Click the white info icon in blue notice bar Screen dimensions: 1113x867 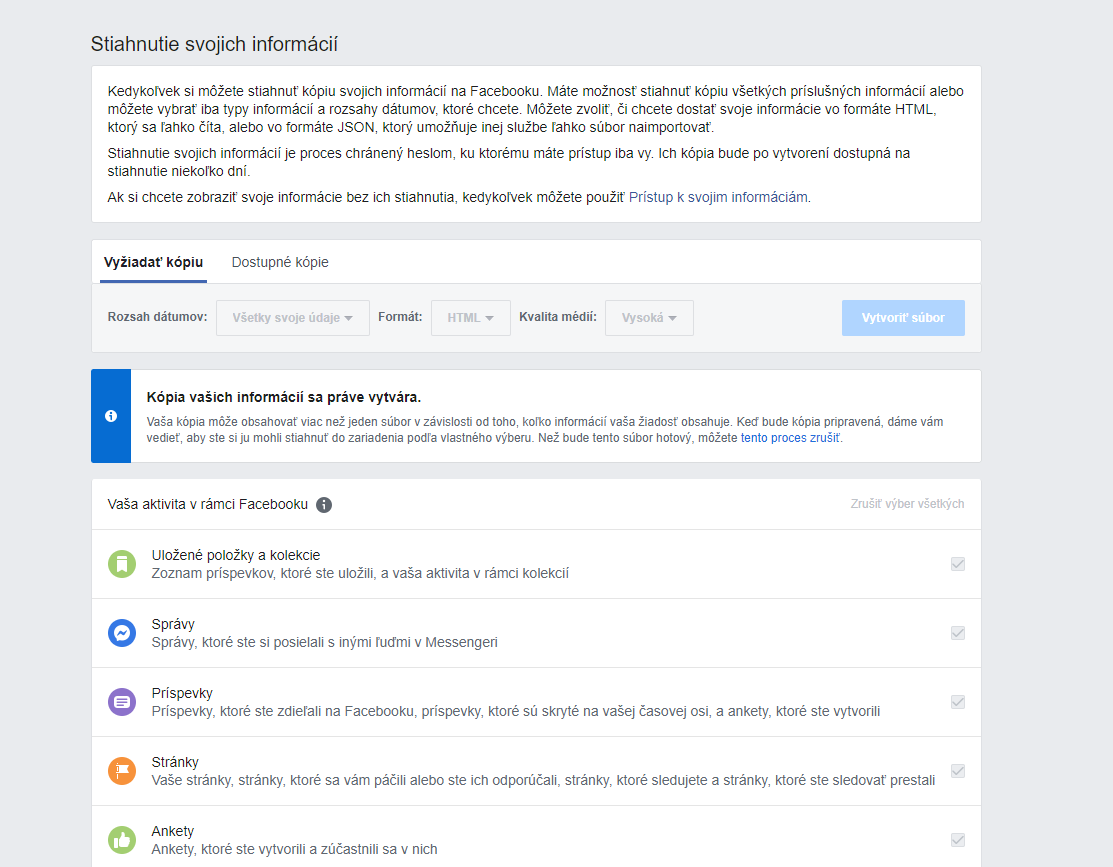click(x=111, y=416)
